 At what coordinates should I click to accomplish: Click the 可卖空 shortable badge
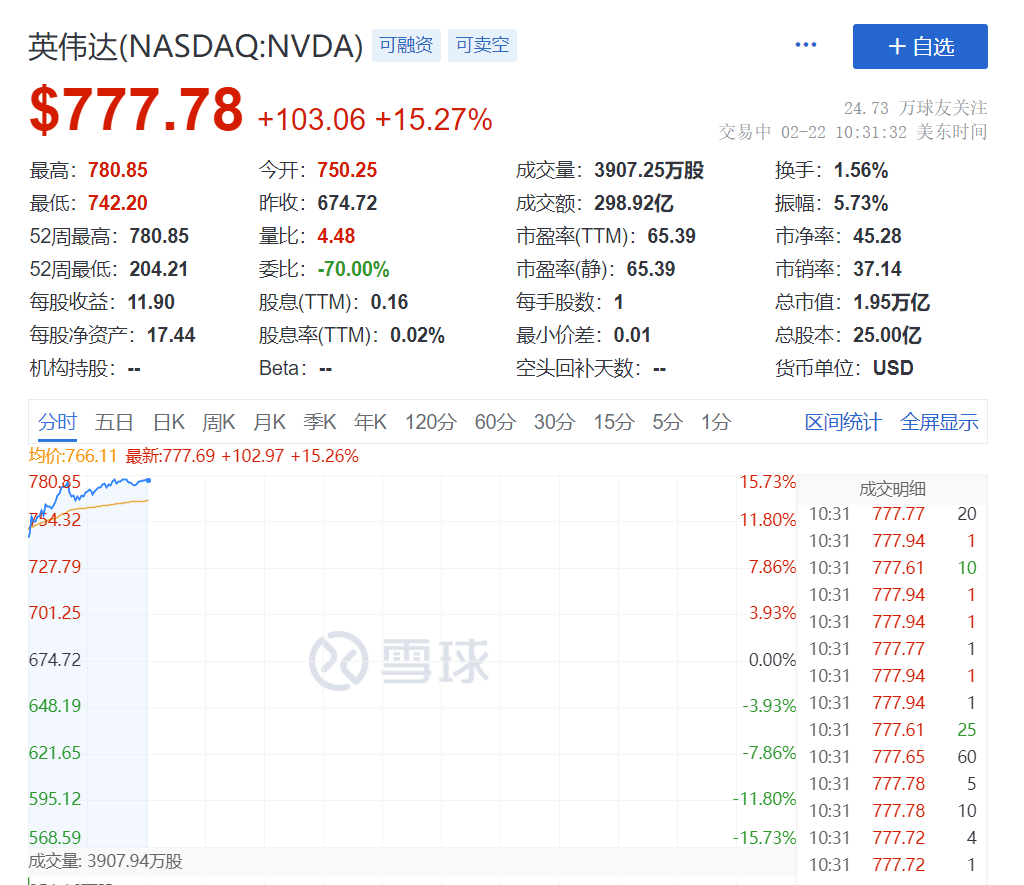tap(482, 44)
